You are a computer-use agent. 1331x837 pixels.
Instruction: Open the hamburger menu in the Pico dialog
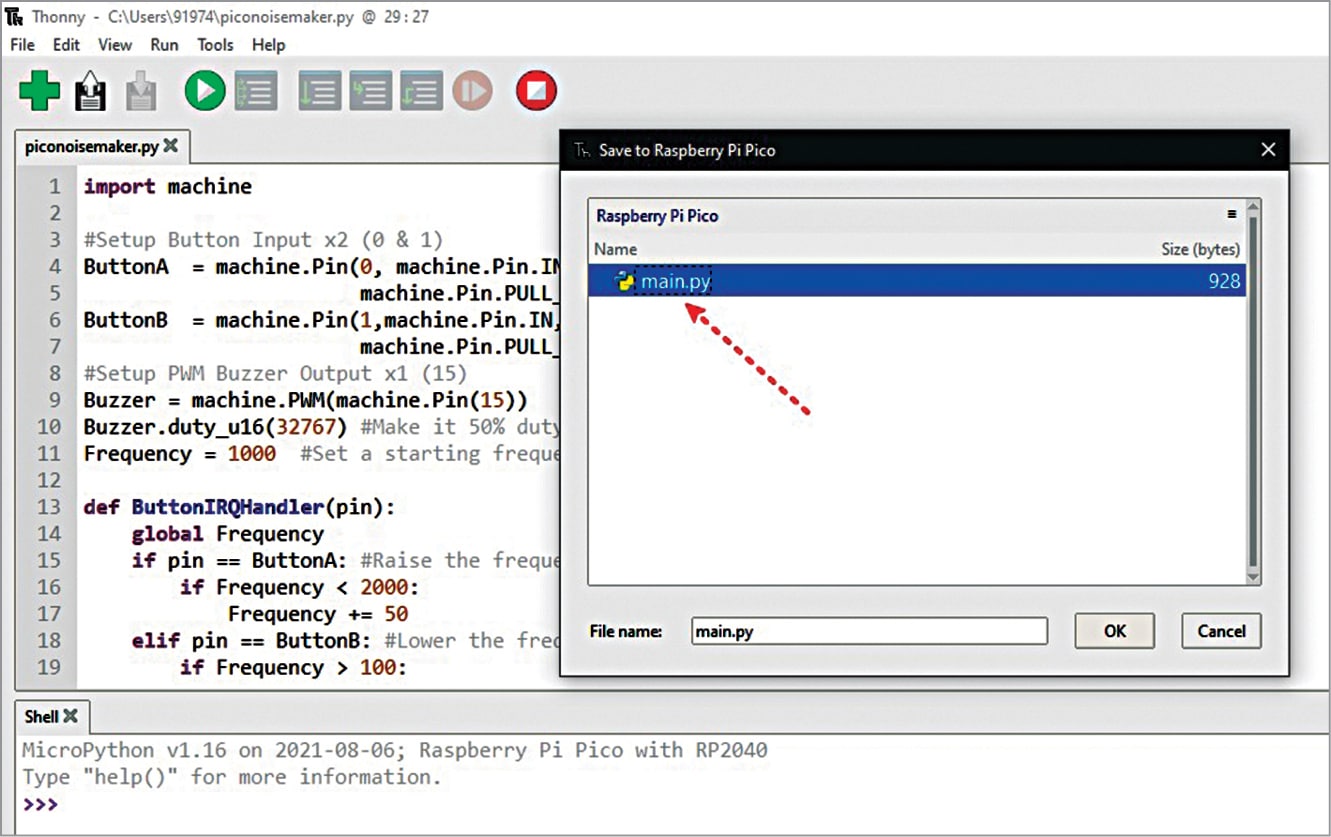[1231, 215]
